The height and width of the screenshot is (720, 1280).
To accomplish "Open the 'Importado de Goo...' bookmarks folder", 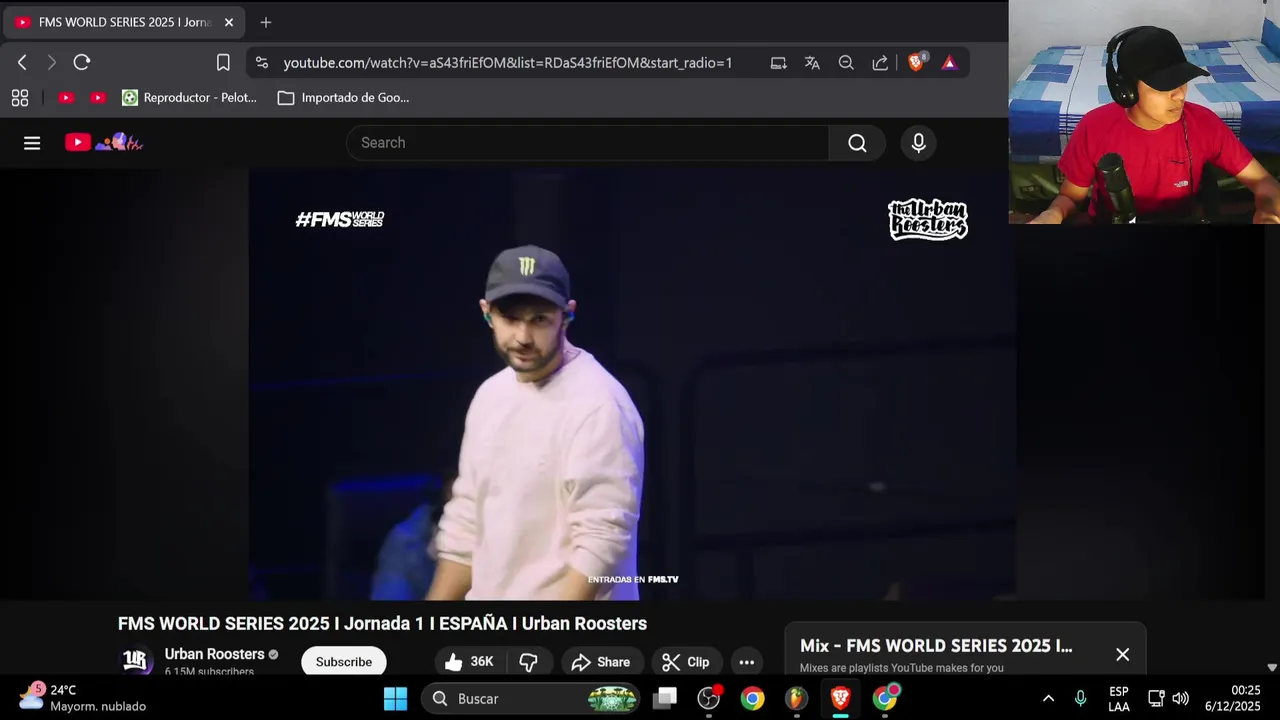I will 344,97.
